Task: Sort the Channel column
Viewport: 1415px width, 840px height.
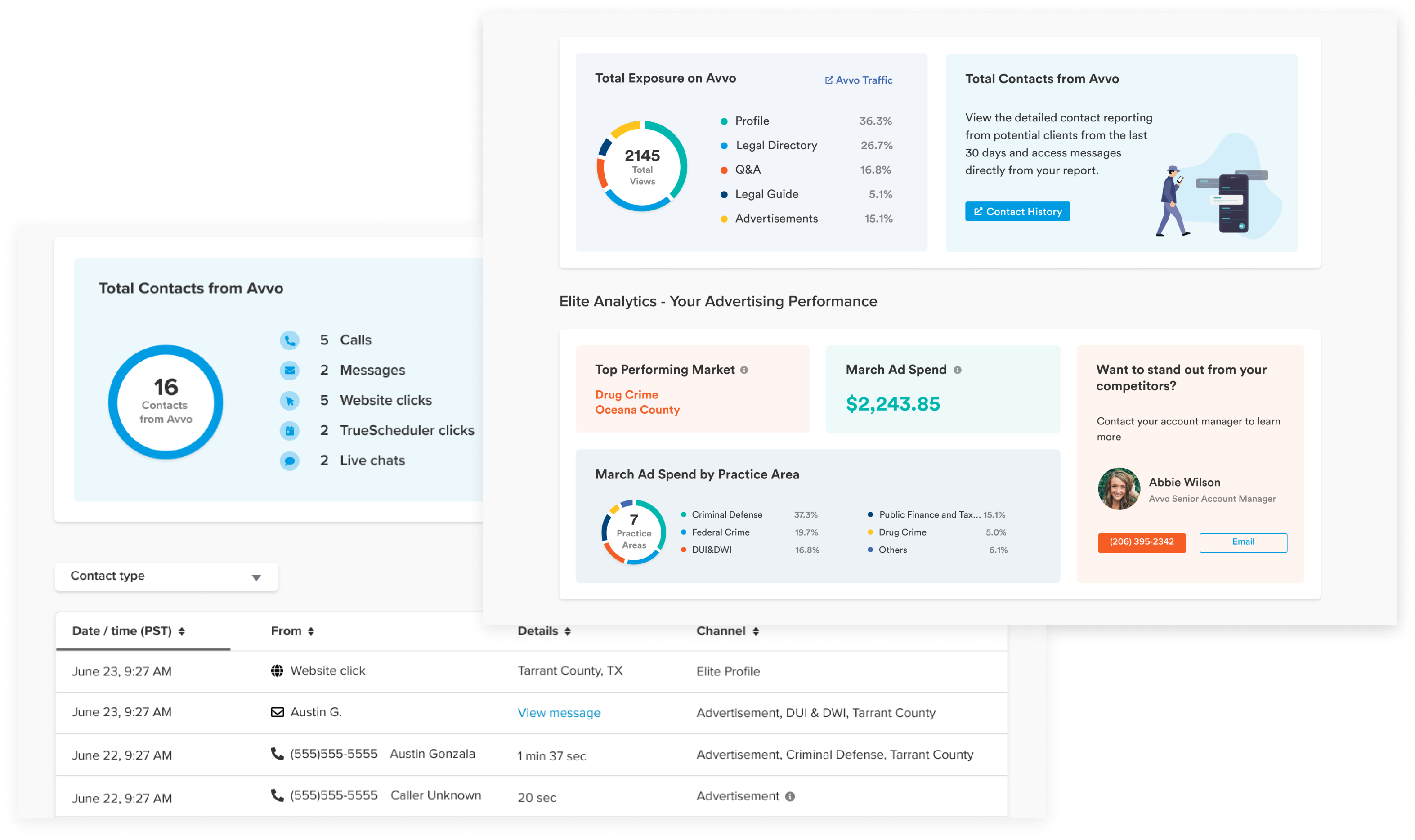Action: (727, 630)
